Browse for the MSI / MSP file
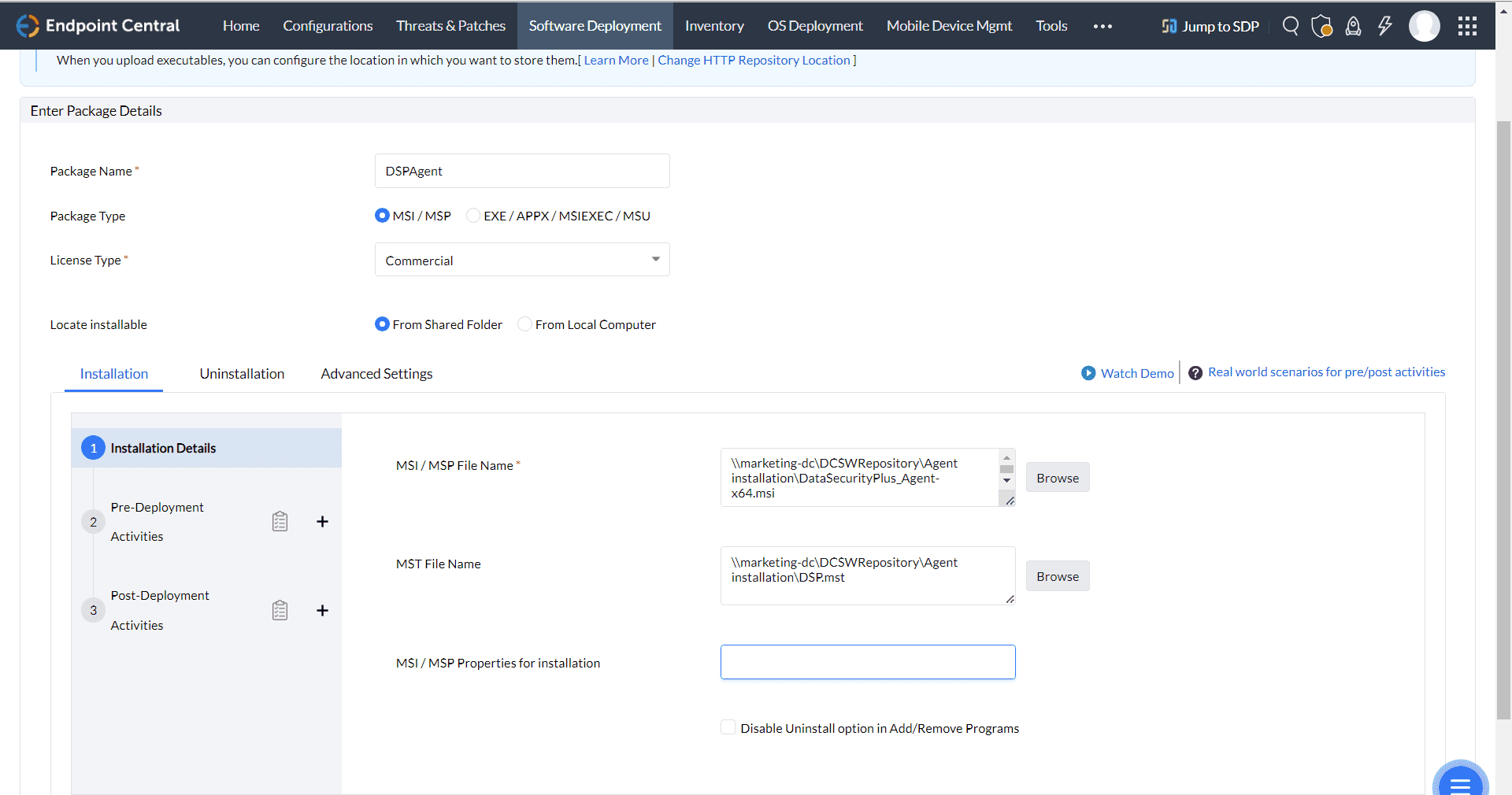This screenshot has width=1512, height=795. click(1058, 478)
